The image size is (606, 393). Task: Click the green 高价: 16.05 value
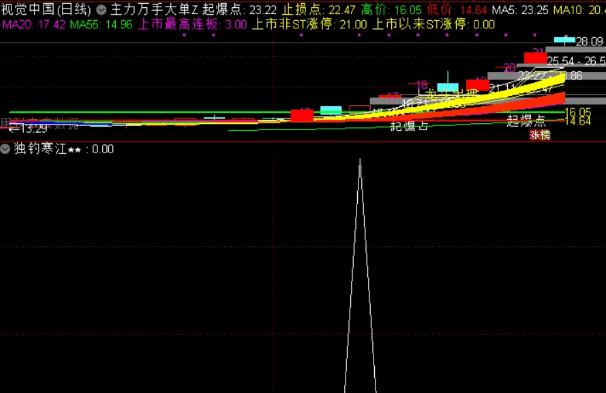pos(391,10)
